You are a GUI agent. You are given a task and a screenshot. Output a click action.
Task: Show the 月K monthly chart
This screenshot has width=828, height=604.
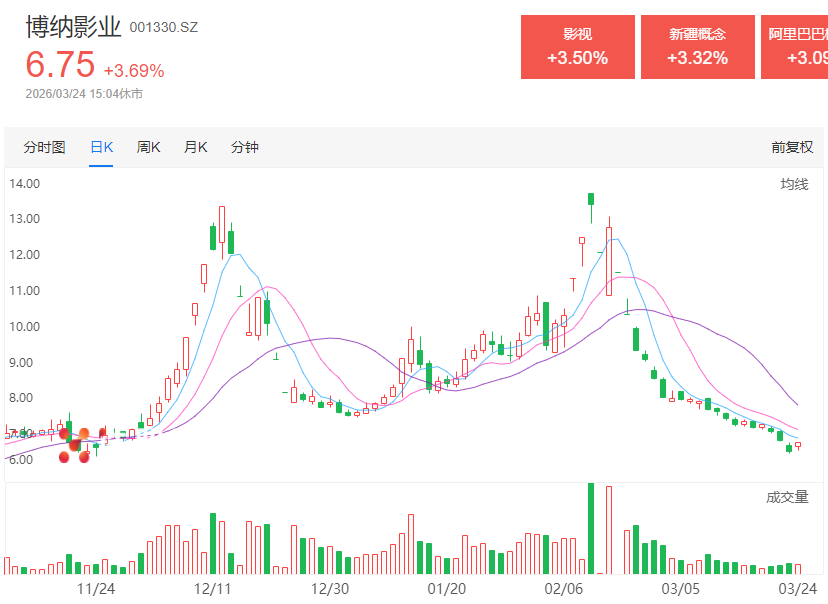[195, 147]
